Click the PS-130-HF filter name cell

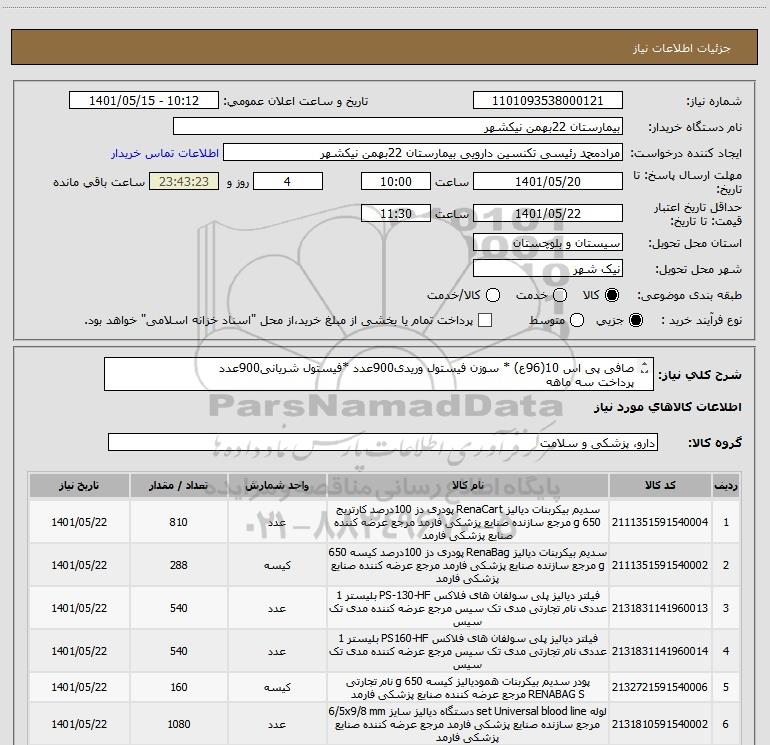pyautogui.click(x=468, y=608)
